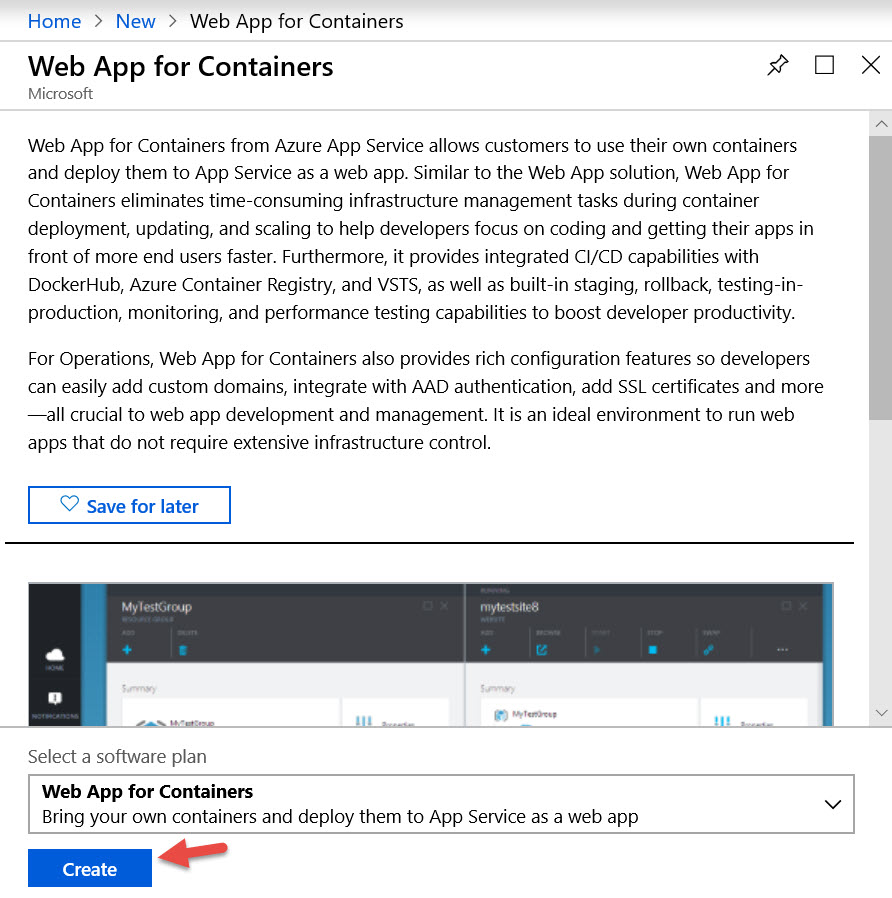Click the scrollbar up arrow
The width and height of the screenshot is (892, 898).
click(881, 123)
